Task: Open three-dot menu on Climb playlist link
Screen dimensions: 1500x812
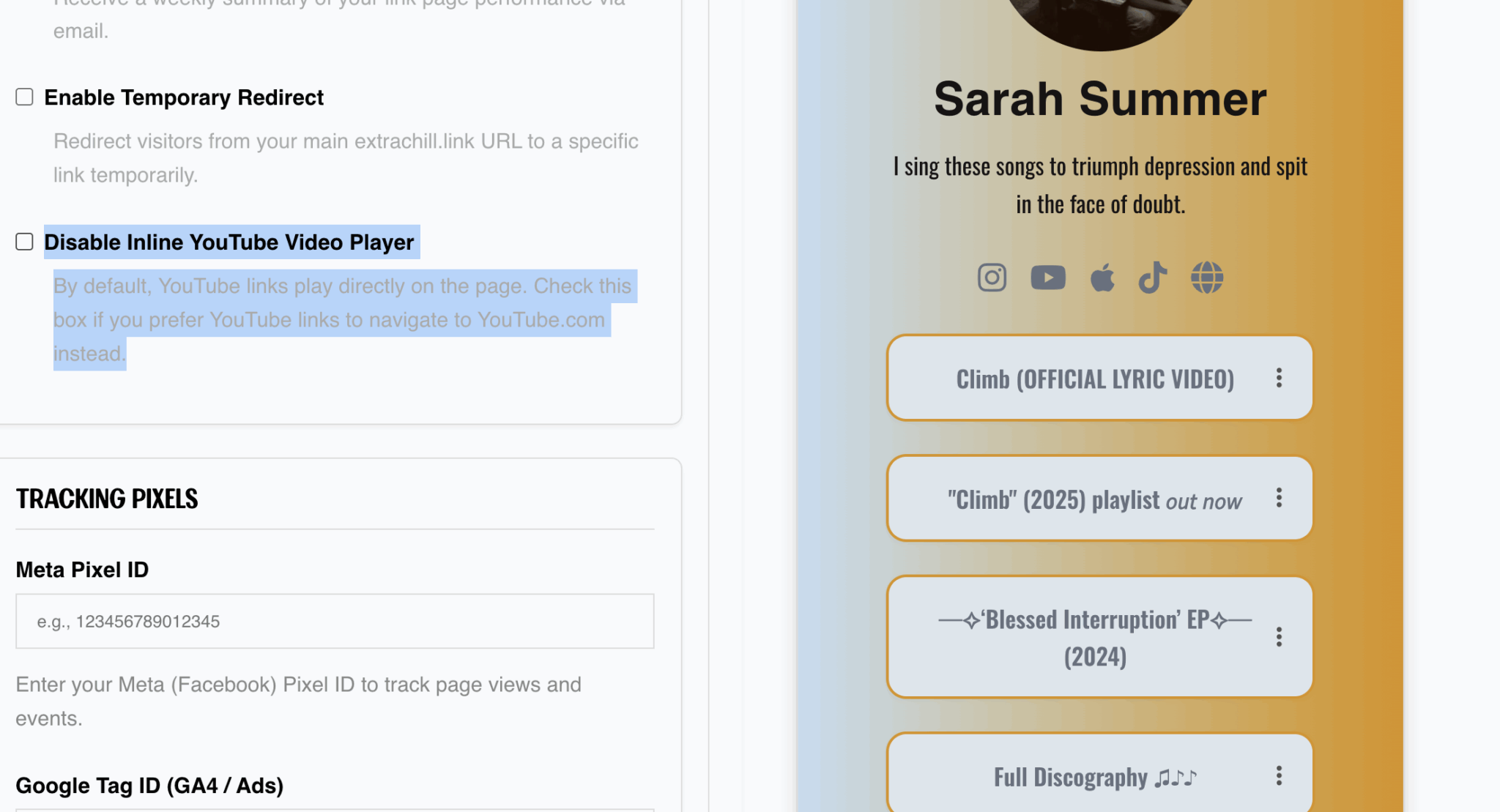Action: point(1279,498)
